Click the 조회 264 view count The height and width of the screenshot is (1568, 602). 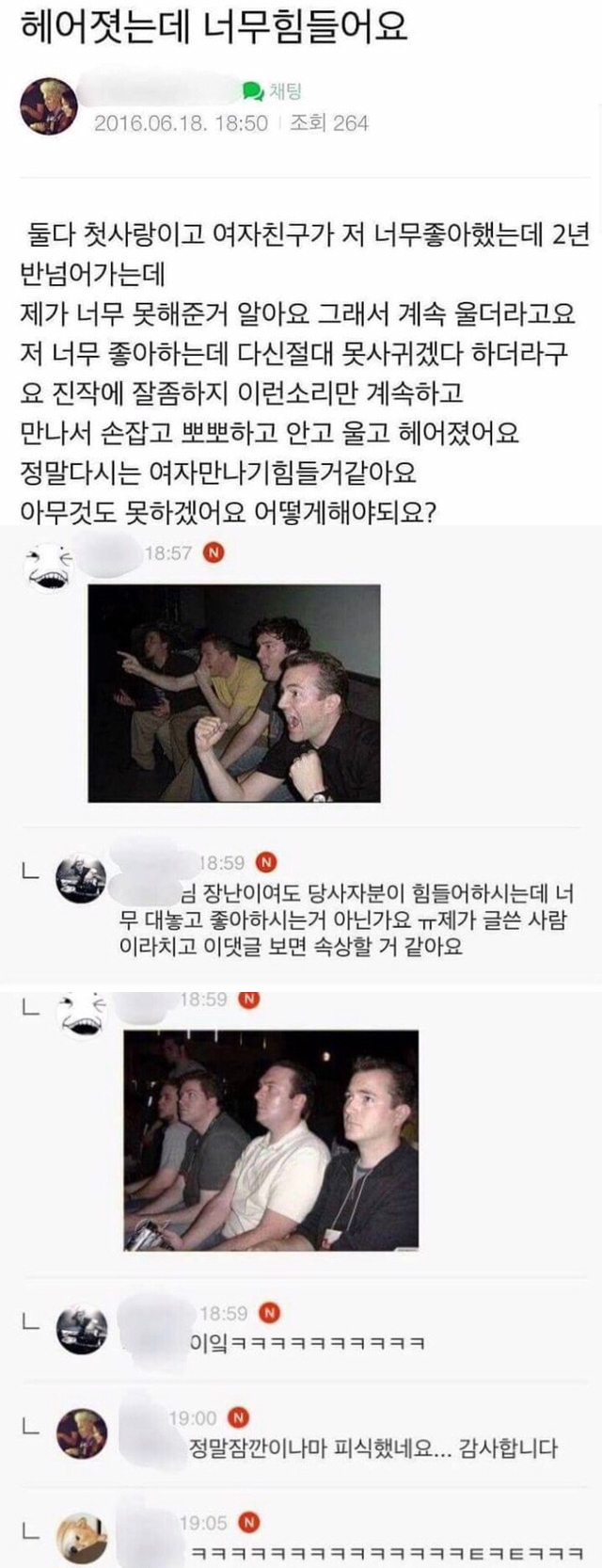click(329, 123)
